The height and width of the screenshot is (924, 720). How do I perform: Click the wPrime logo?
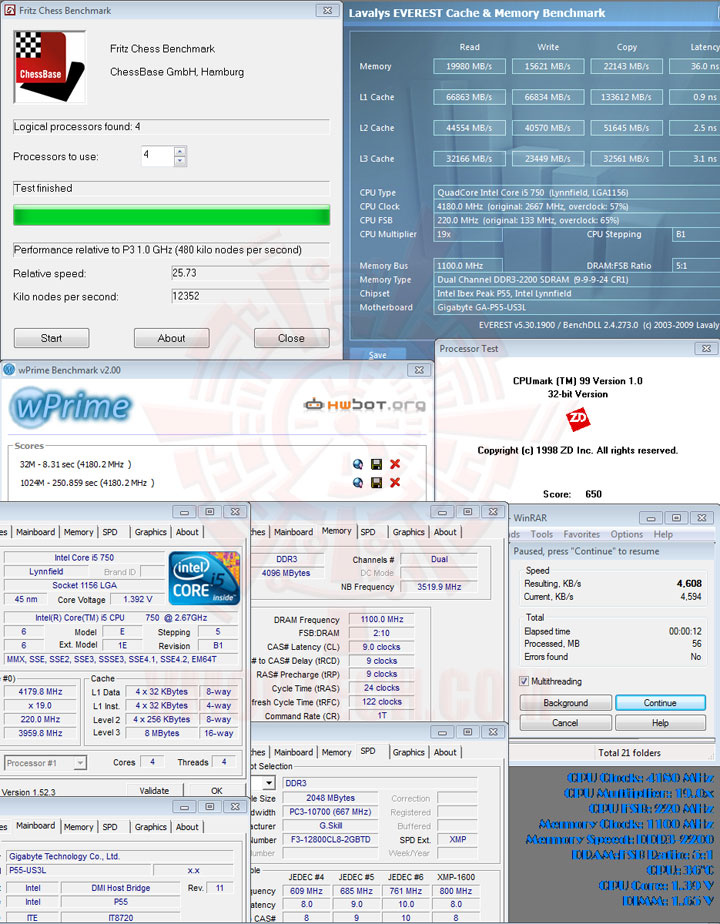point(71,405)
